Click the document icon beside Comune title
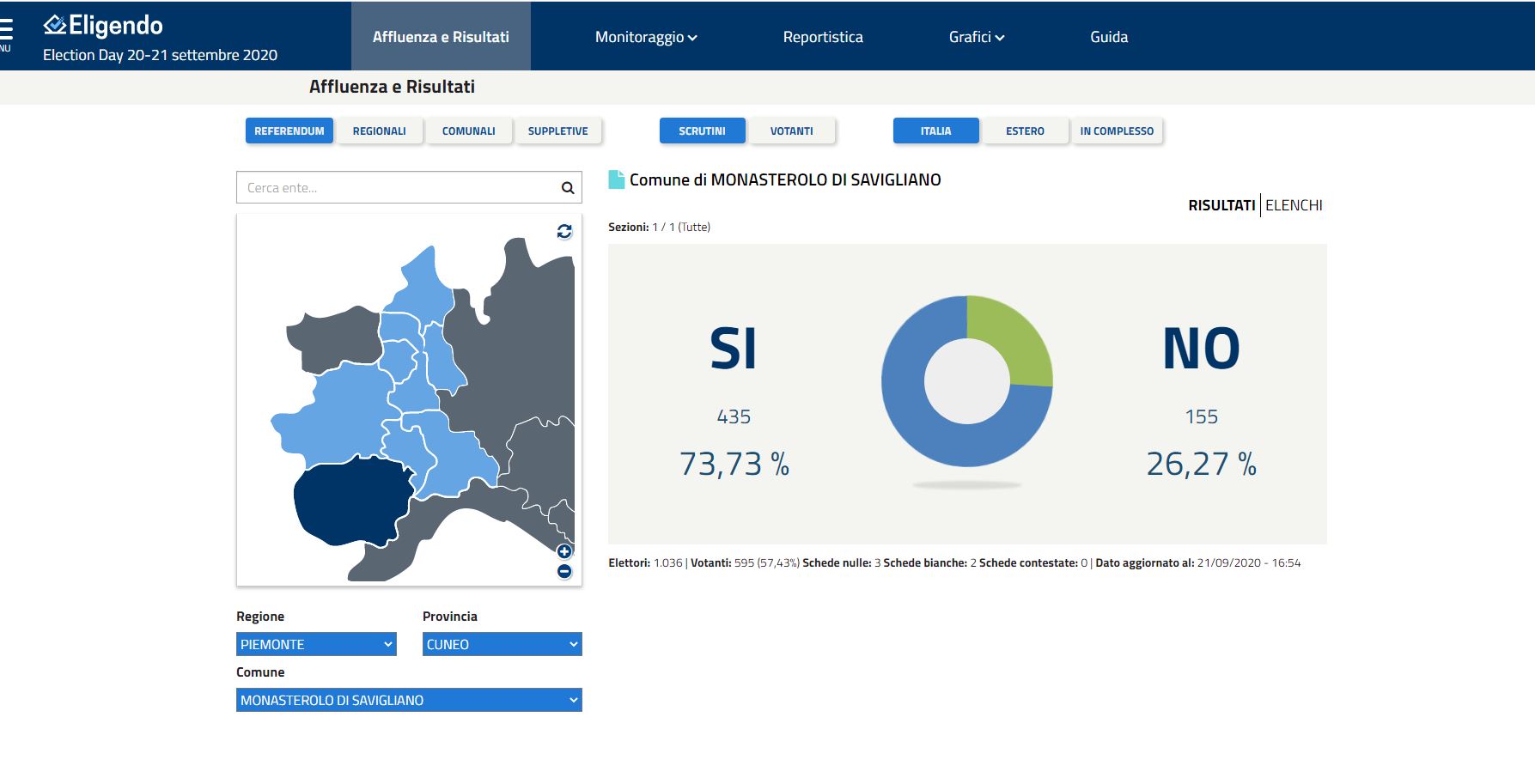1535x784 pixels. click(616, 179)
